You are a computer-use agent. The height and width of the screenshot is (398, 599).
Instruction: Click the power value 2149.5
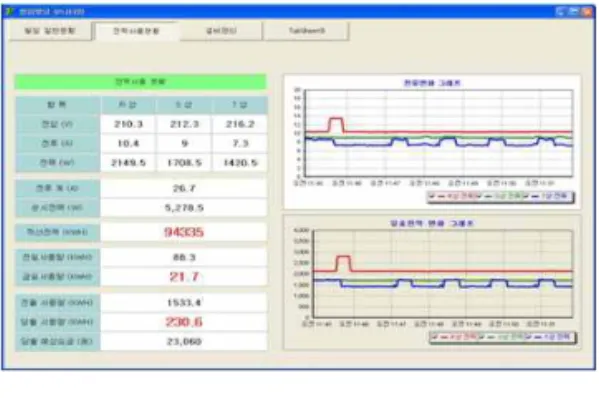[x=128, y=163]
